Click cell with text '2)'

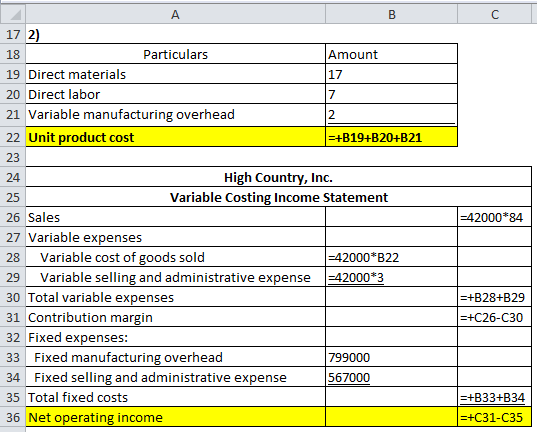coord(175,34)
